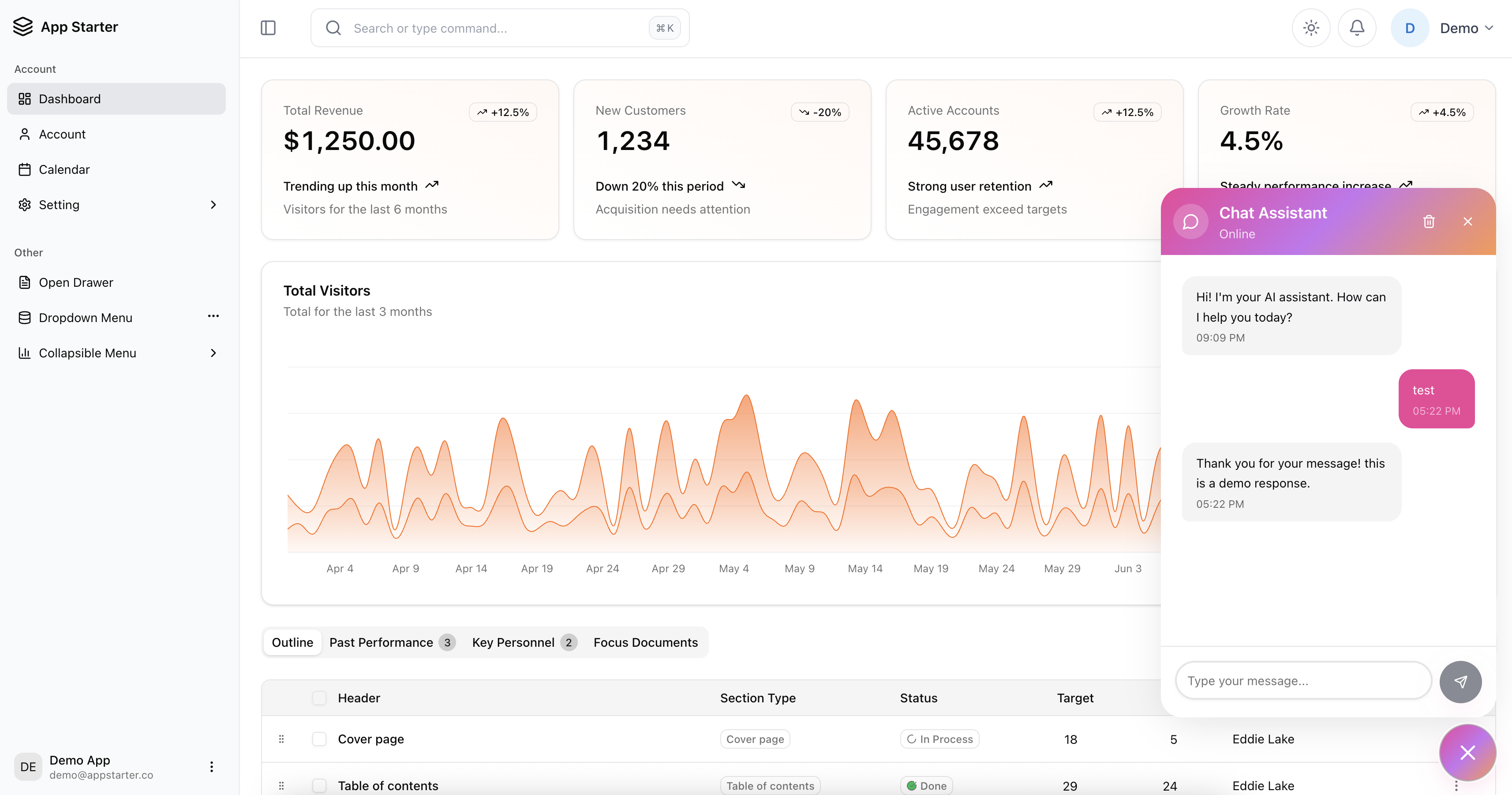This screenshot has height=795, width=1512.
Task: Expand the Setting submenu chevron
Action: click(213, 204)
